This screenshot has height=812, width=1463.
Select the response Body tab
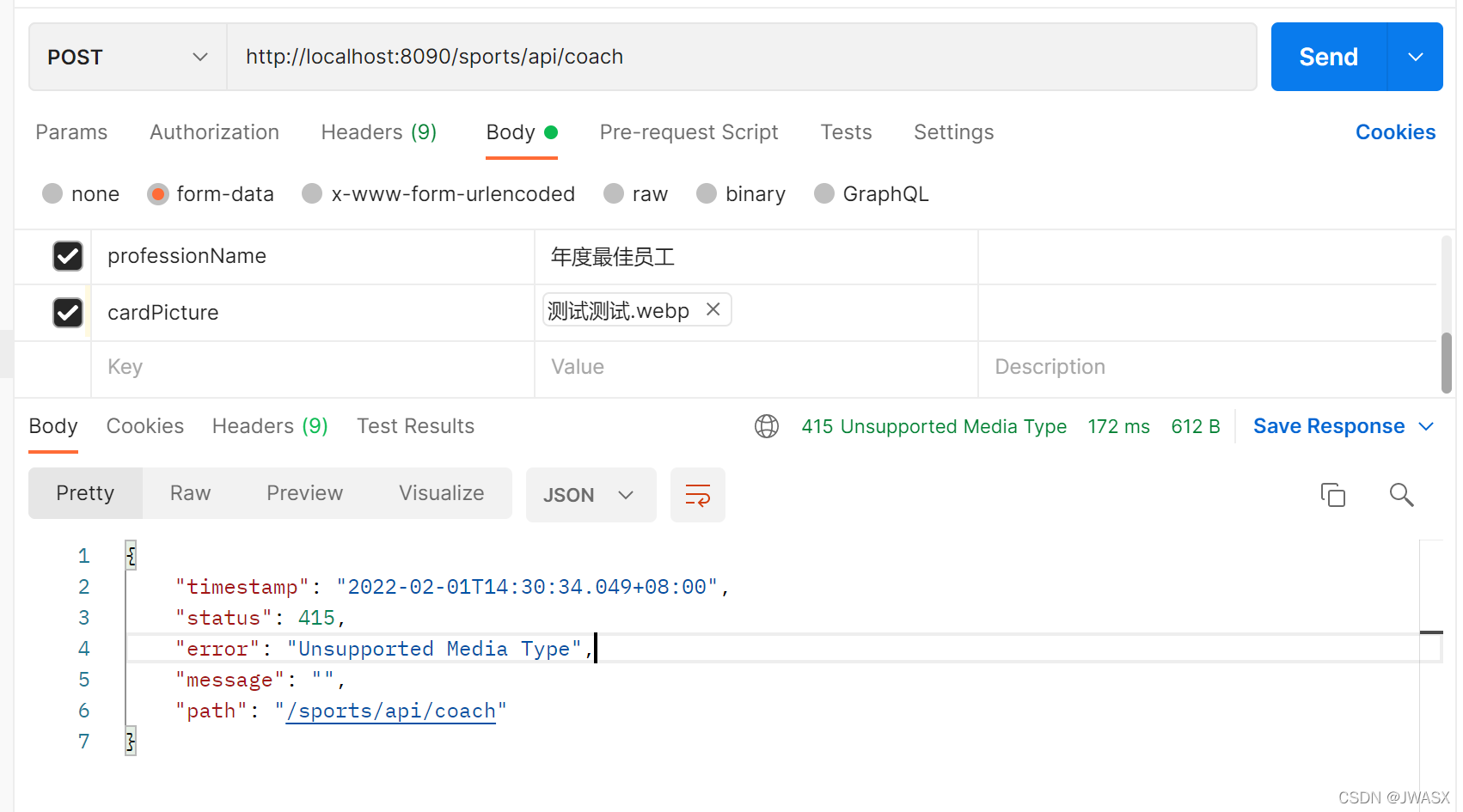(x=53, y=426)
